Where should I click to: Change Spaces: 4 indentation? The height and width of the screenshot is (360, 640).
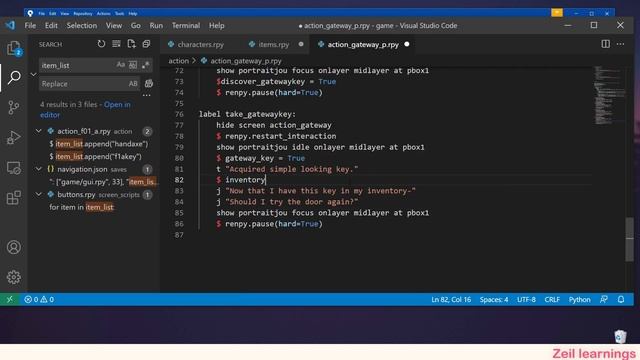click(494, 300)
